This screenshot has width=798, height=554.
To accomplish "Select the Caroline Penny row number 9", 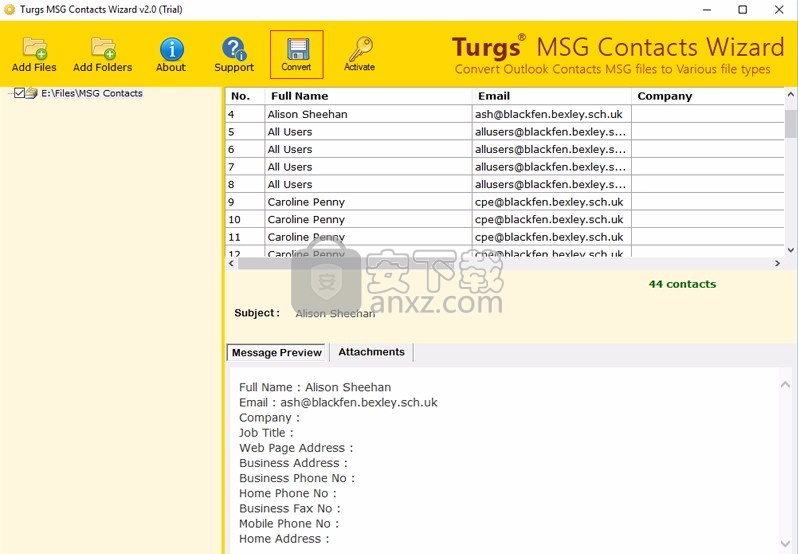I will [505, 202].
